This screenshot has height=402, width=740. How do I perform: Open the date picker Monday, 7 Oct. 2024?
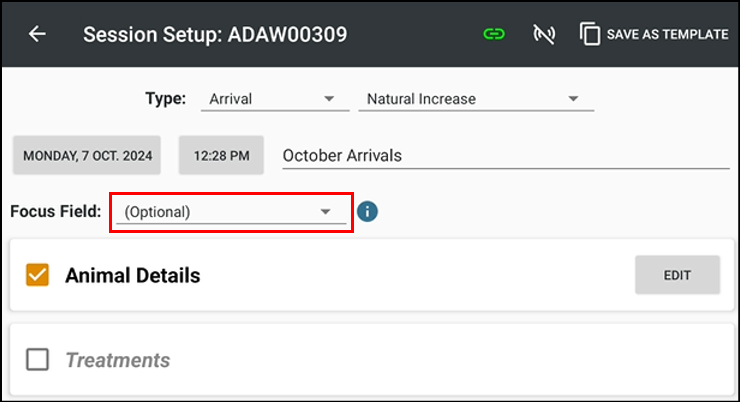coord(89,156)
